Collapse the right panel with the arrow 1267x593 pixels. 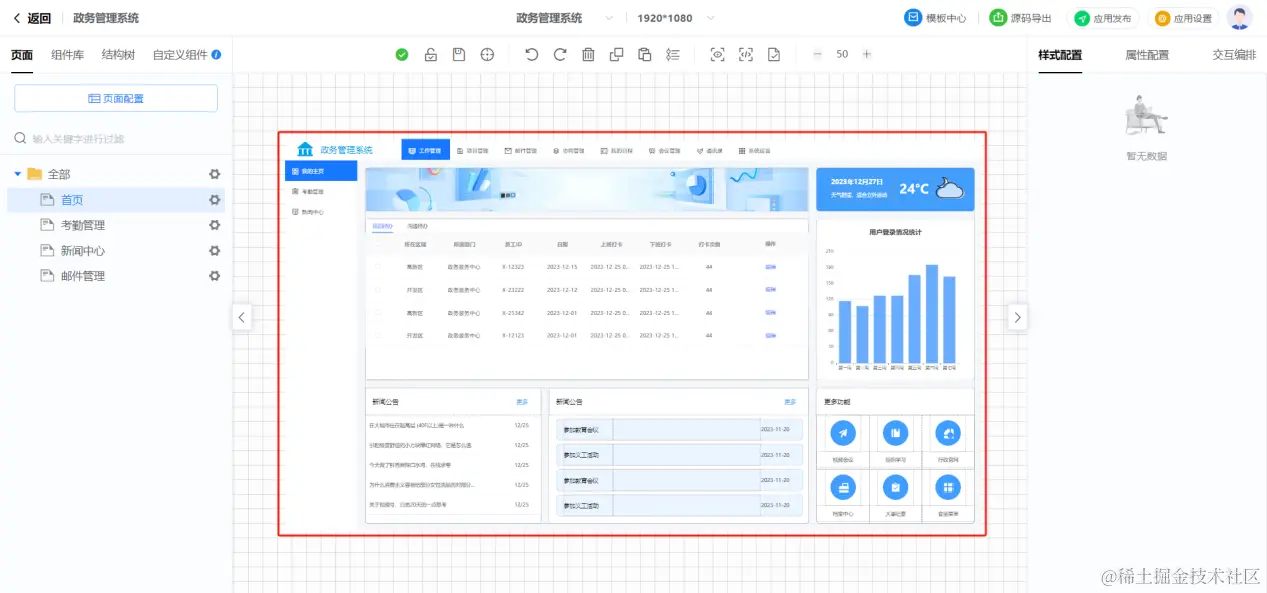click(1017, 317)
